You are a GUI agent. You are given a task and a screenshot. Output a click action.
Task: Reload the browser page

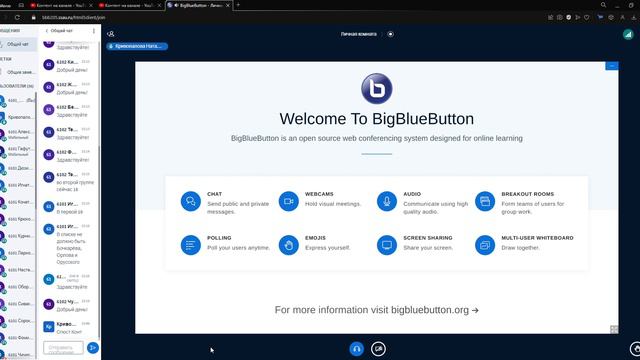click(17, 18)
